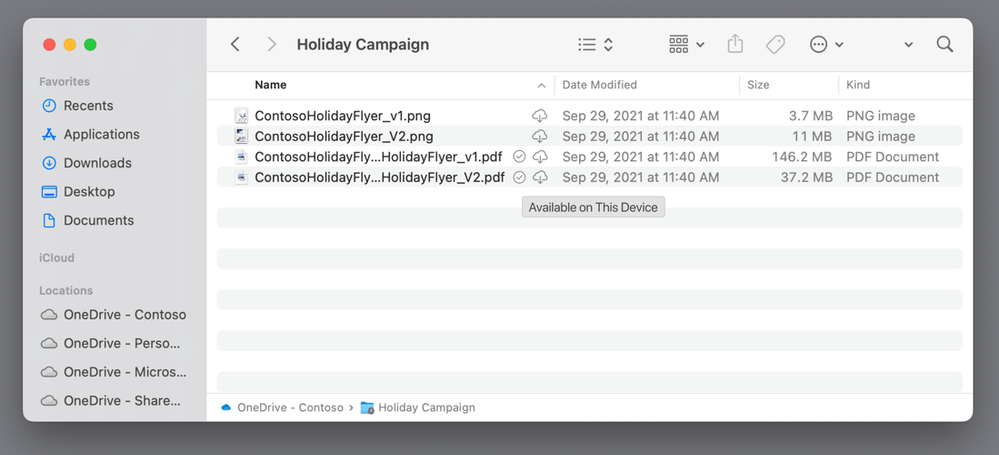Click Favorites section heading
The width and height of the screenshot is (999, 455).
tap(64, 82)
